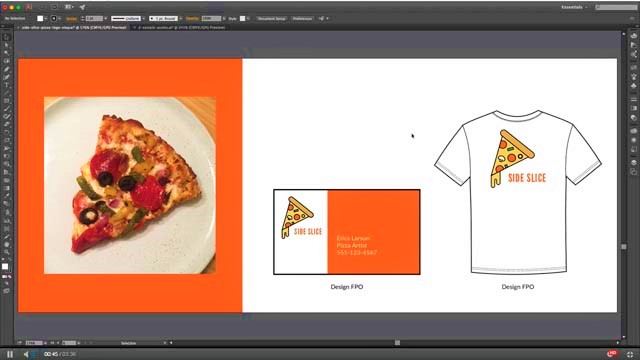
Task: Enter fullscreen in the video player
Action: pos(630,354)
